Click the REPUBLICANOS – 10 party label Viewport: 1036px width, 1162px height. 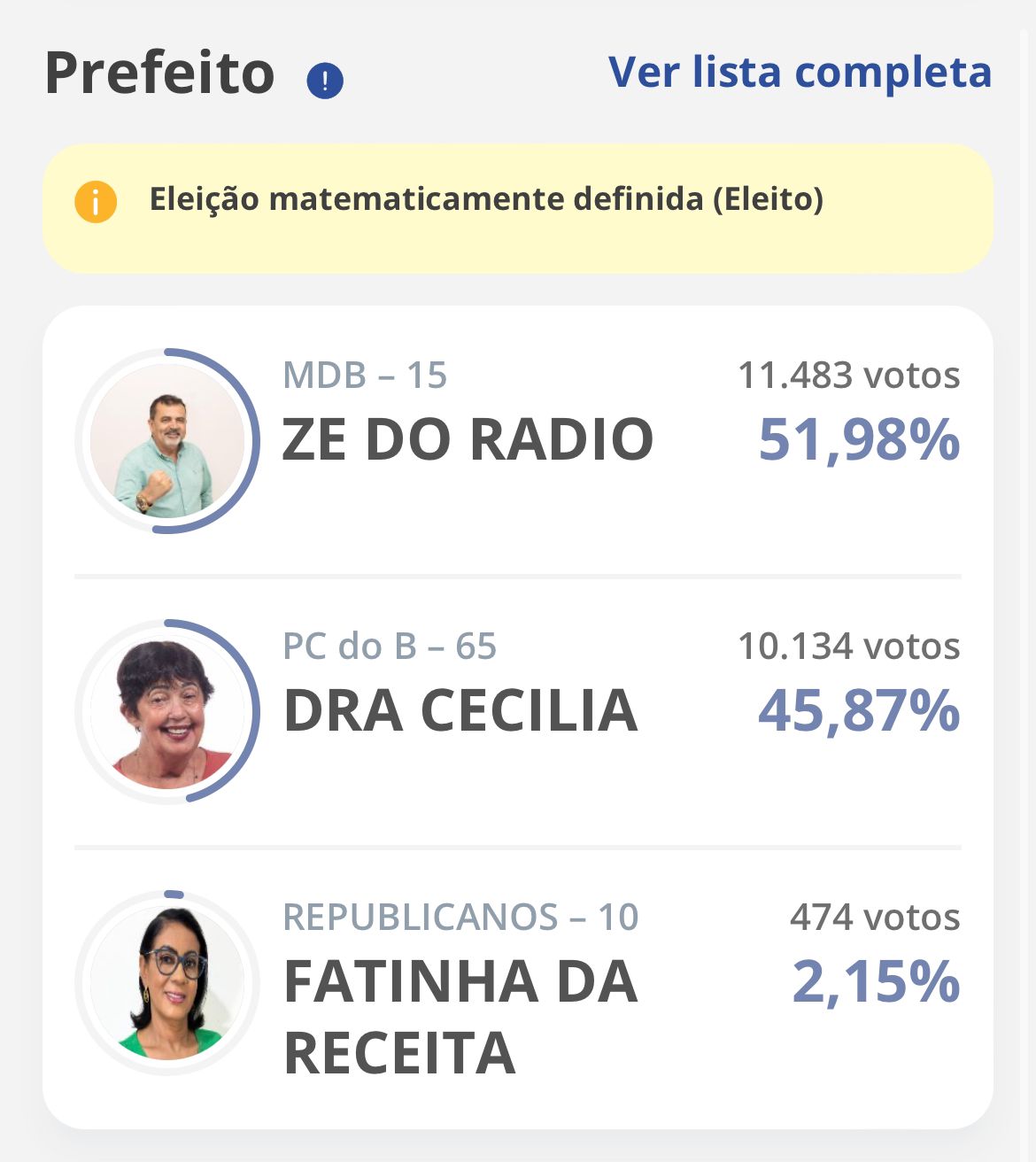(460, 918)
